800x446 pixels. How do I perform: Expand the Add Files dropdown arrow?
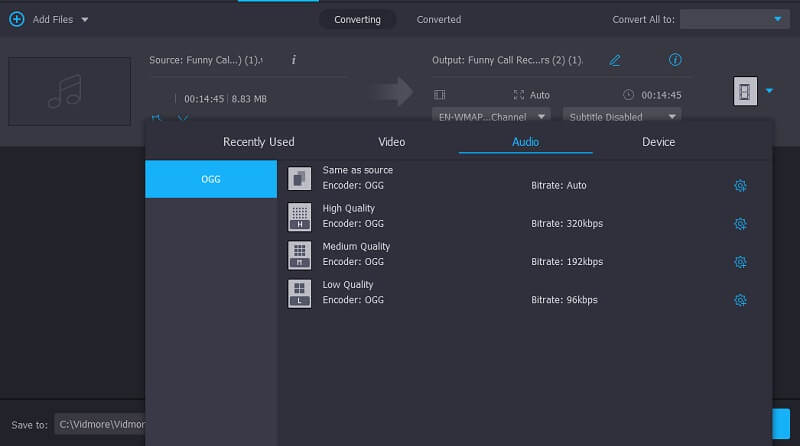click(x=84, y=20)
